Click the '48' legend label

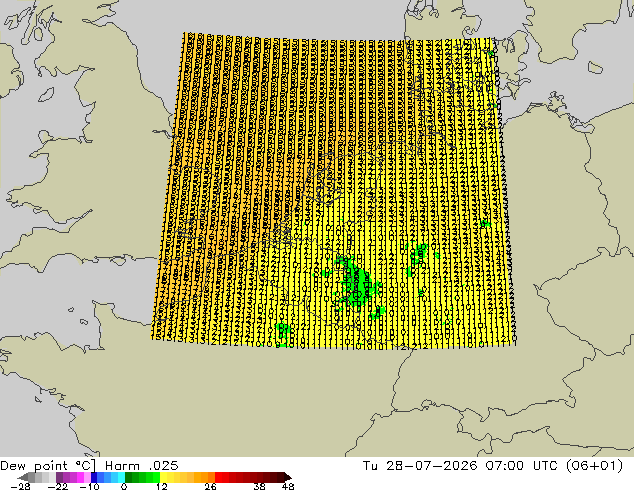[288, 486]
